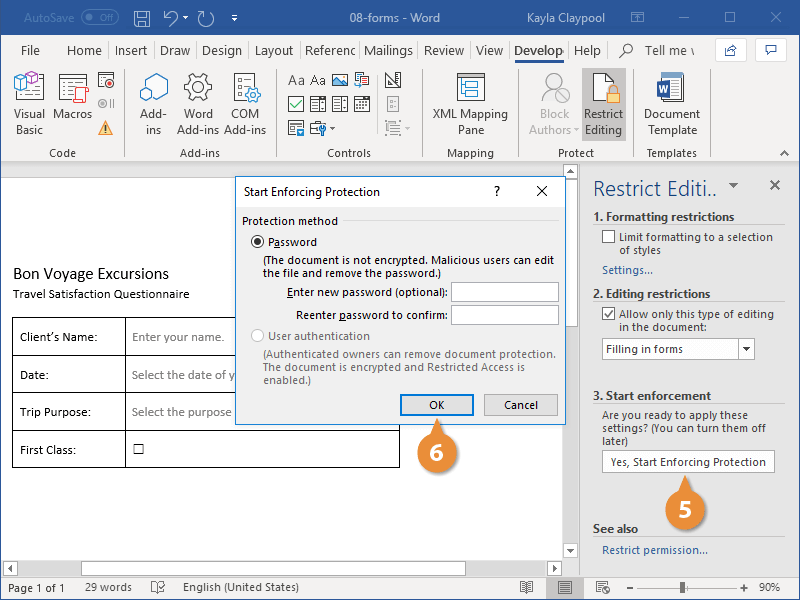Insert a Date Picker content control
The image size is (800, 600).
pos(363,103)
